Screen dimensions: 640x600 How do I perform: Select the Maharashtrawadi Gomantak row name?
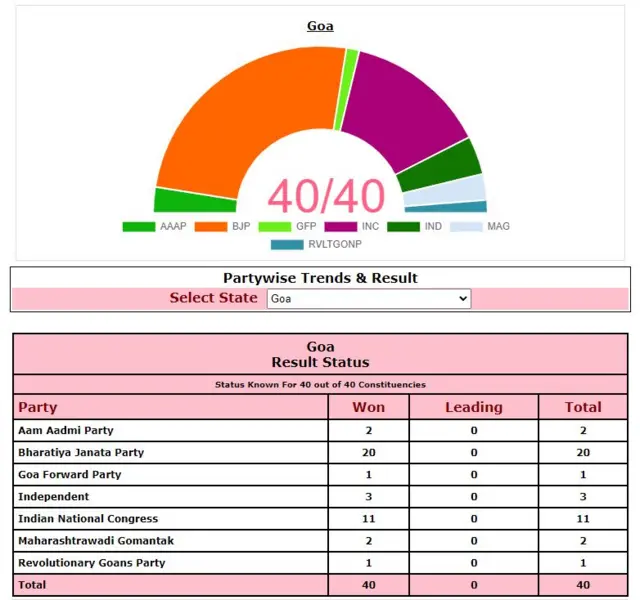coord(96,540)
